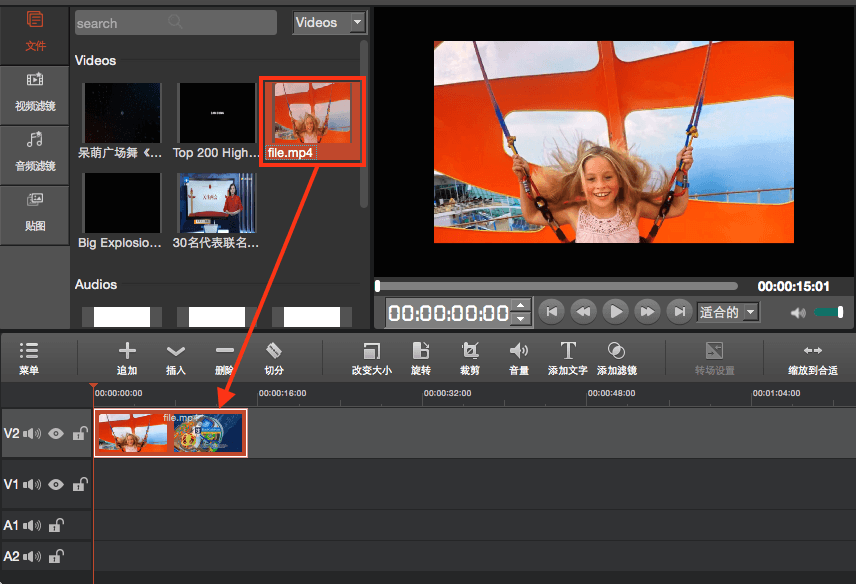Hide the V1 track with eye icon

(56, 485)
